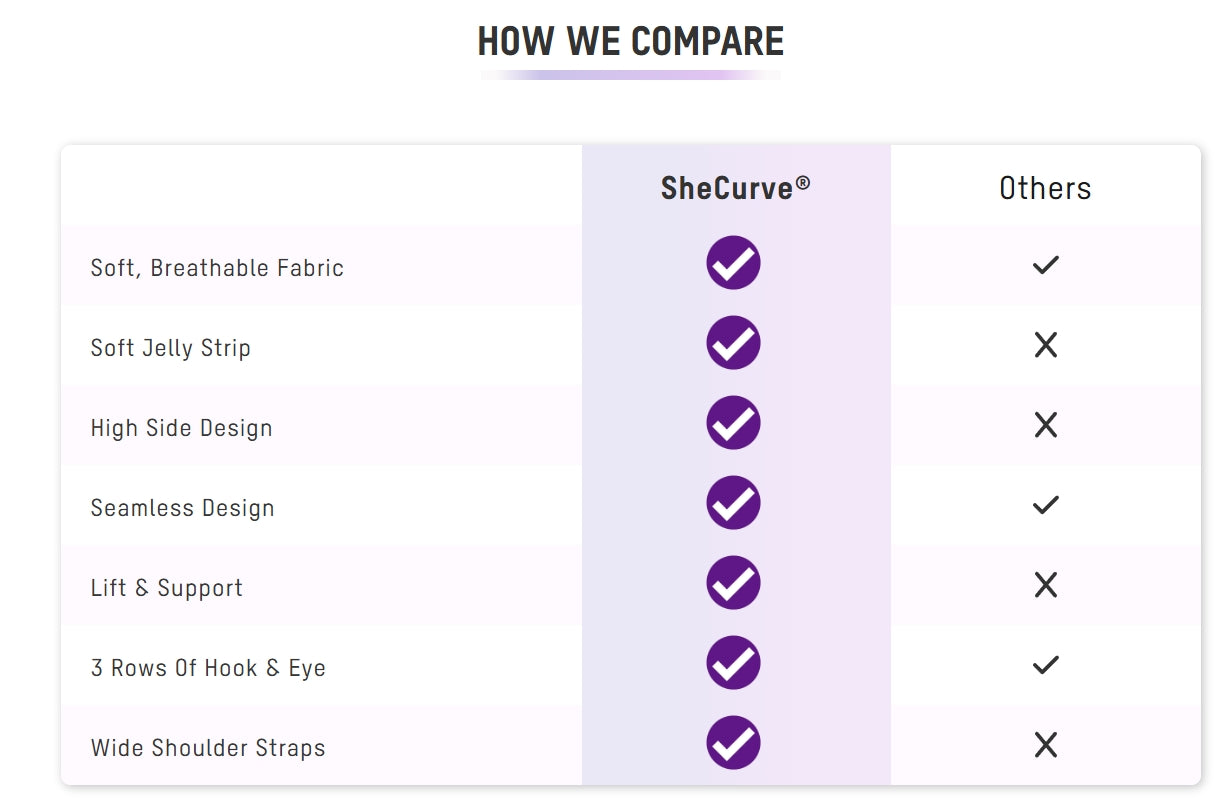Click Others X mark for Lift & Support
The width and height of the screenshot is (1227, 809).
1045,585
